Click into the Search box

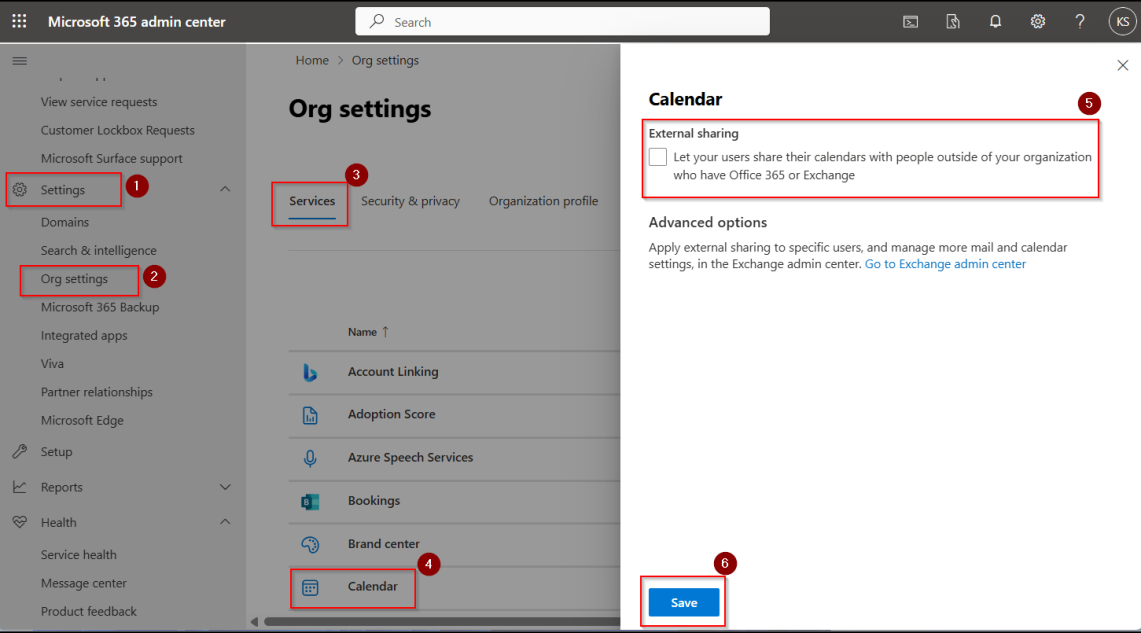pos(562,22)
